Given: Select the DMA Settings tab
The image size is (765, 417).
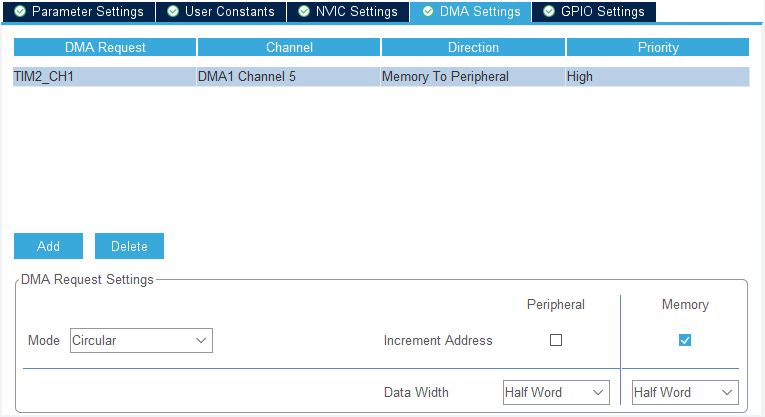Looking at the screenshot, I should click(x=471, y=12).
